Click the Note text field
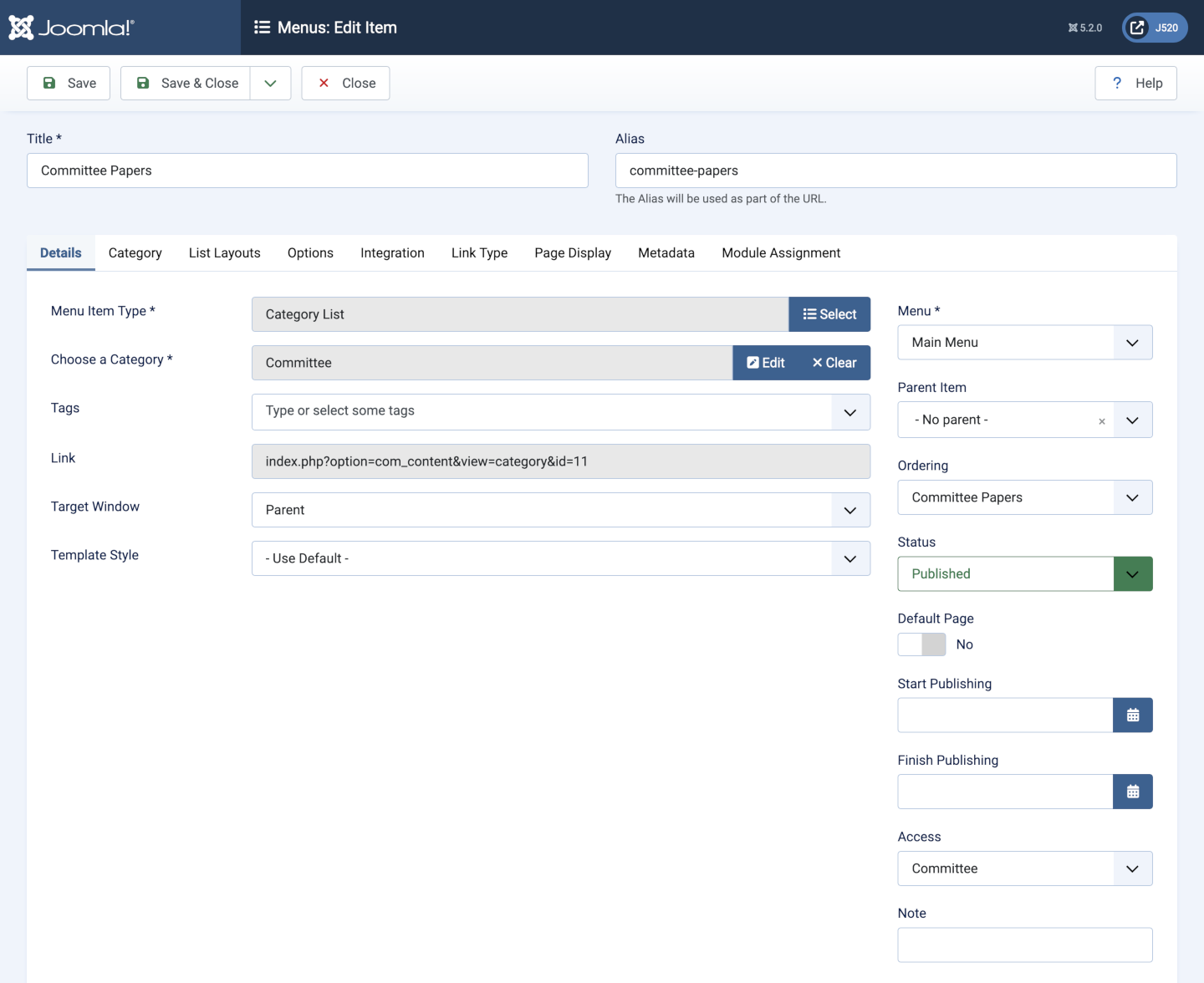Viewport: 1204px width, 983px height. 1024,945
